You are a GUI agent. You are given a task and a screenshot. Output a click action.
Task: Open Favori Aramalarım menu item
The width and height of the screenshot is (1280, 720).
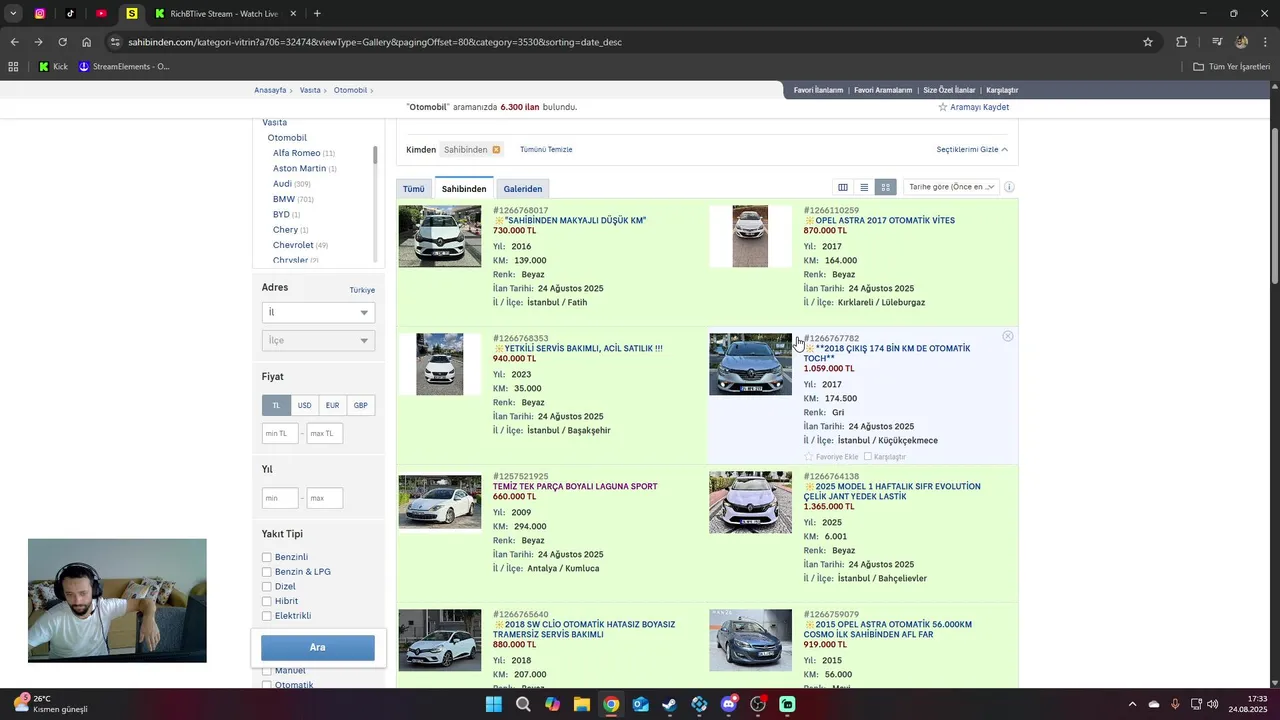coord(883,90)
